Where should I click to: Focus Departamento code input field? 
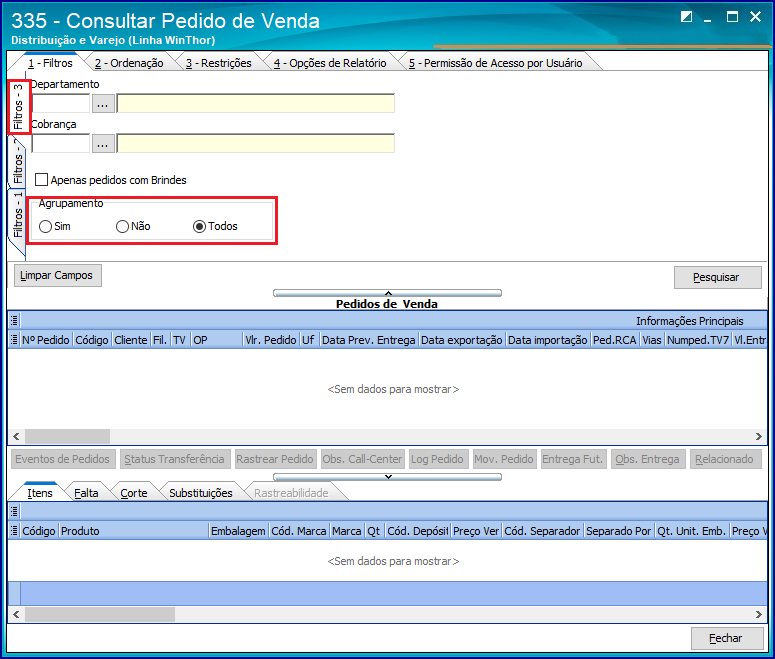coord(61,104)
